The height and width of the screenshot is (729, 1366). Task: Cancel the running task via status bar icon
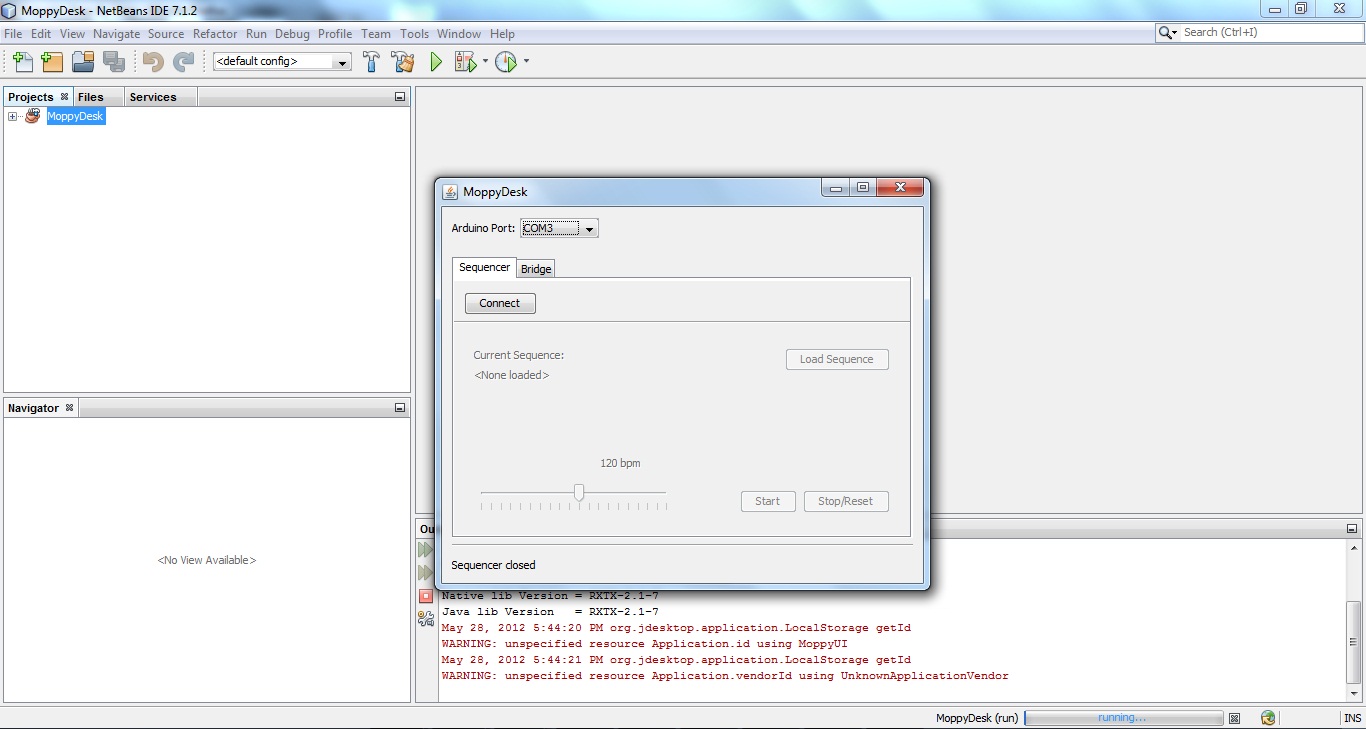1234,718
